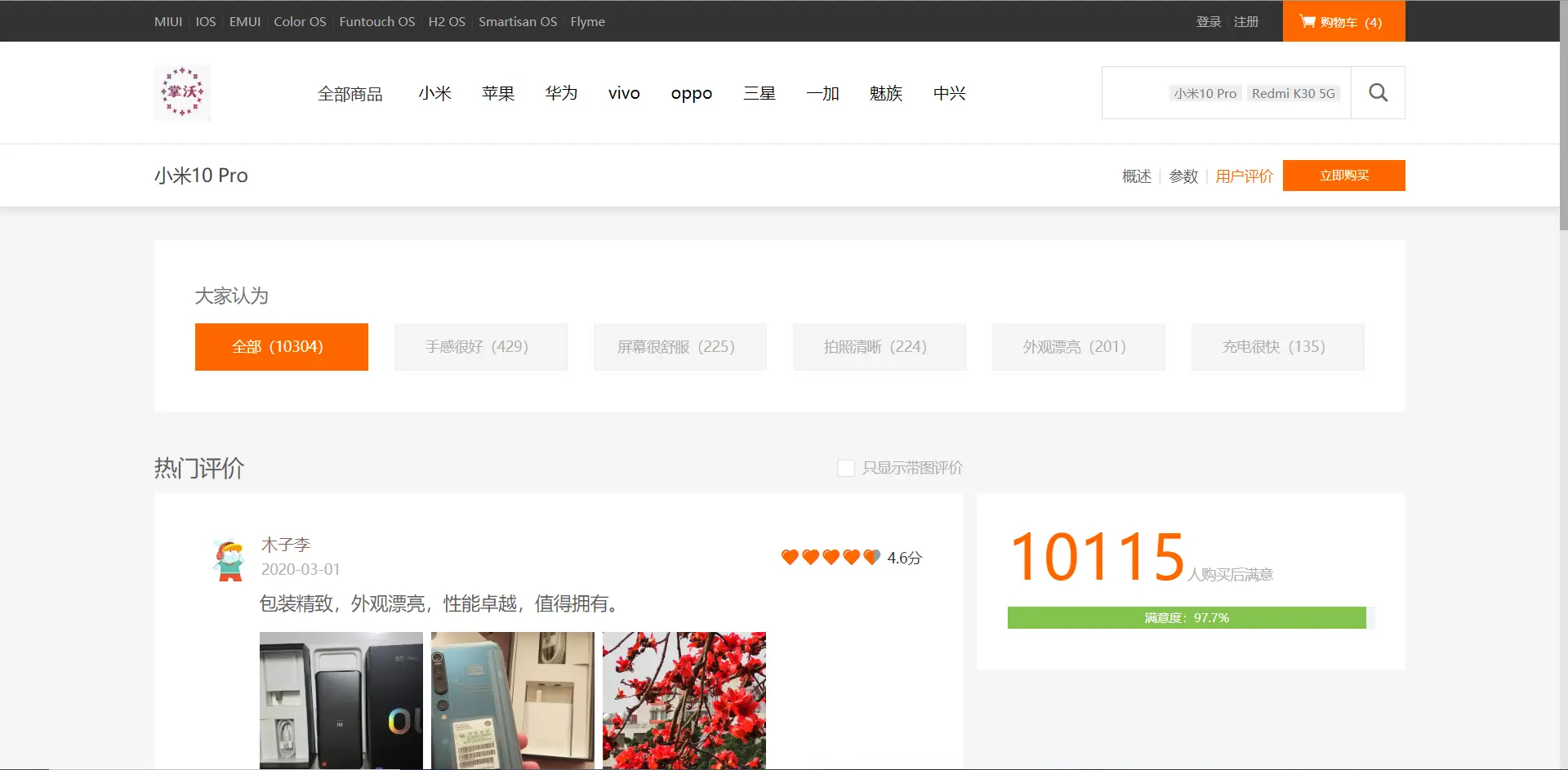Click 木子李 user avatar
1568x770 pixels.
[229, 559]
